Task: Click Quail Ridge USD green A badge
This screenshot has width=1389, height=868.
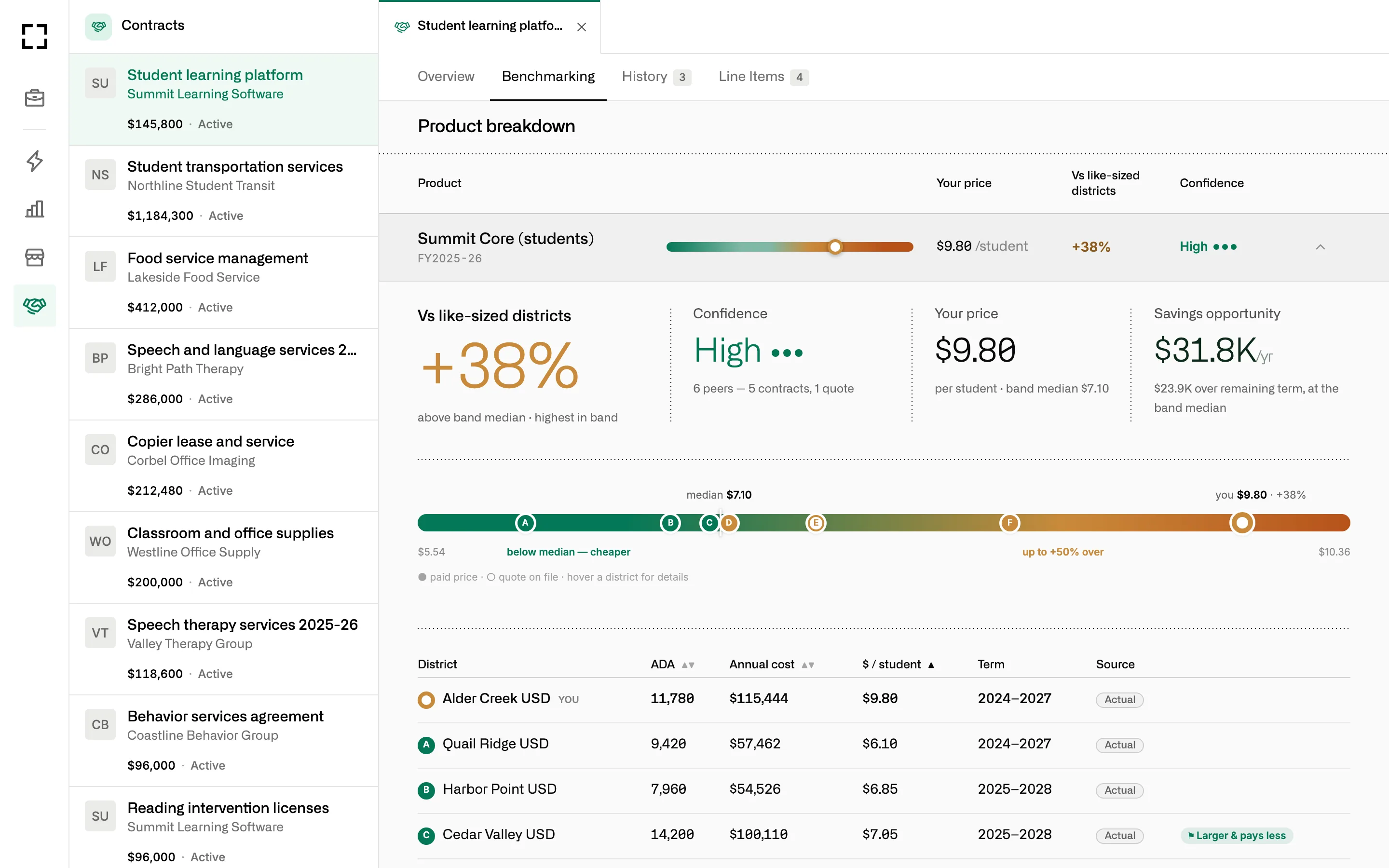Action: (426, 745)
